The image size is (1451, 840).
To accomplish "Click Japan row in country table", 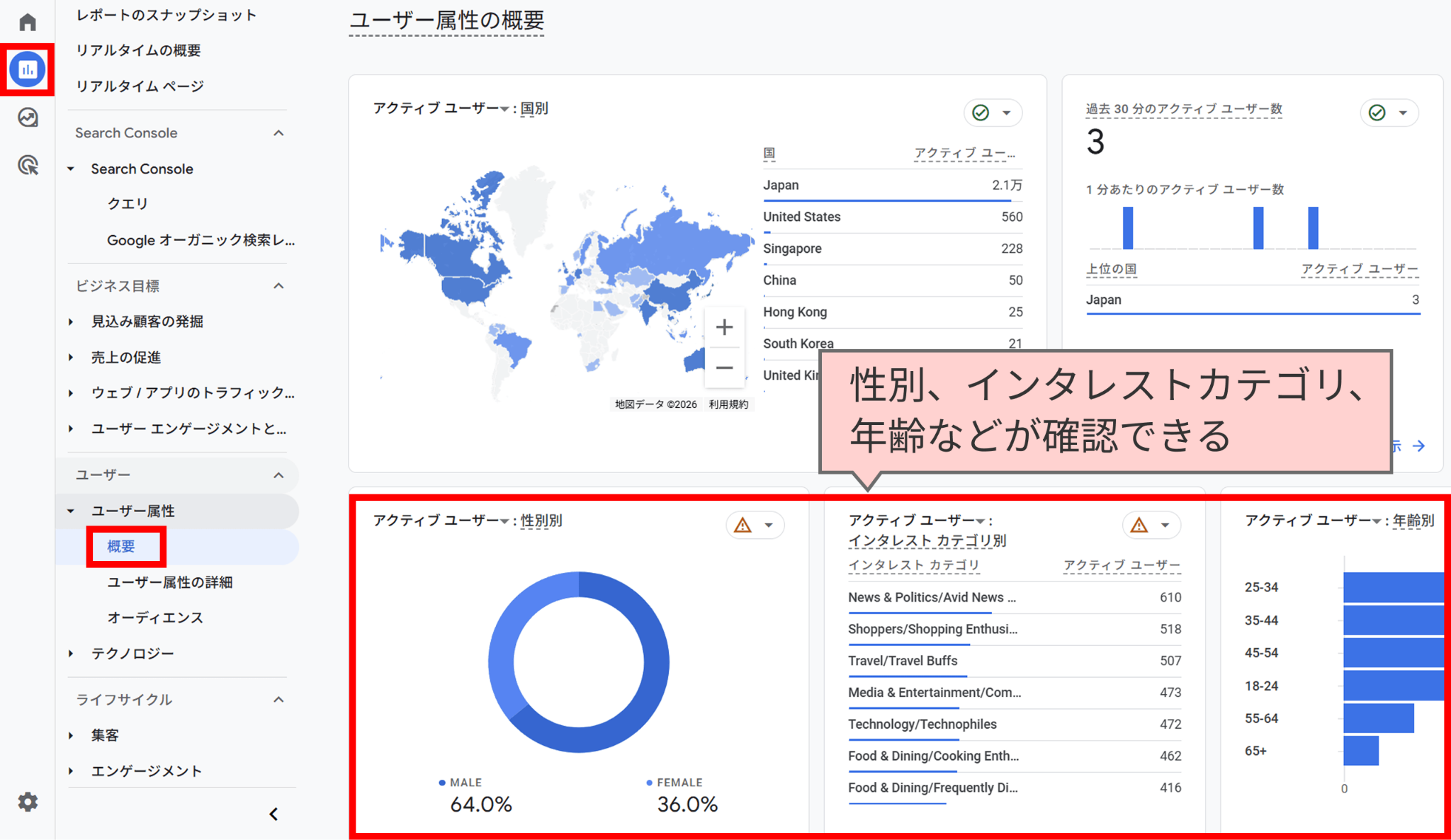I will (893, 186).
